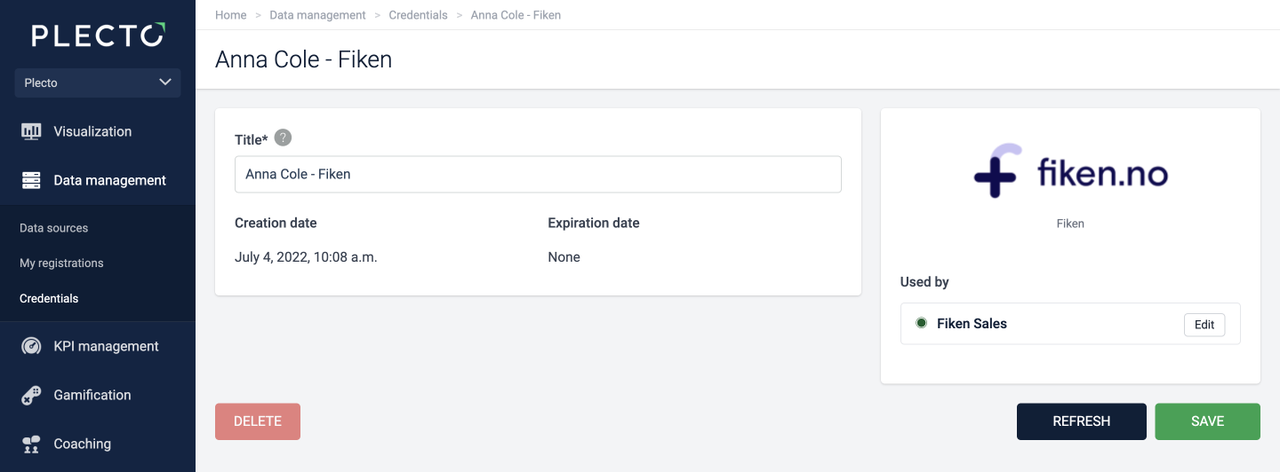Open My registrations submenu item
Screen dimensions: 1280x472
point(61,263)
